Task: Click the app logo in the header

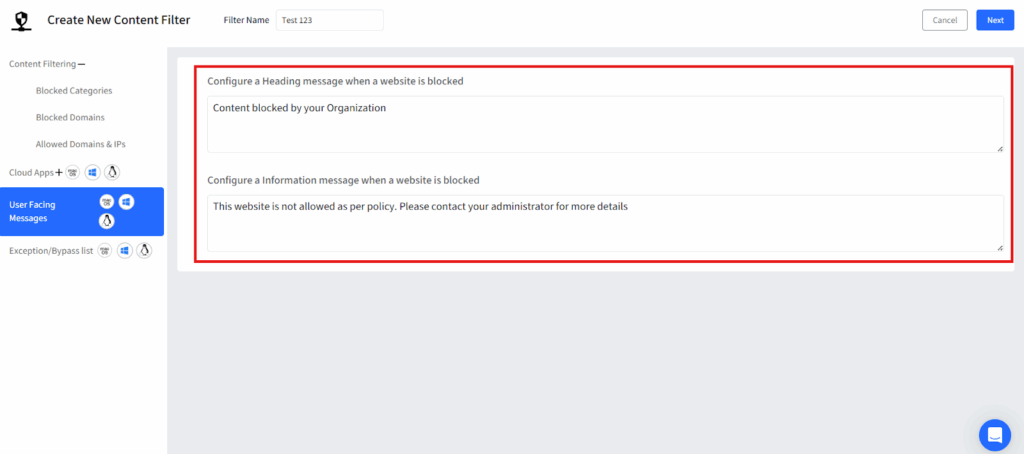Action: 19,20
